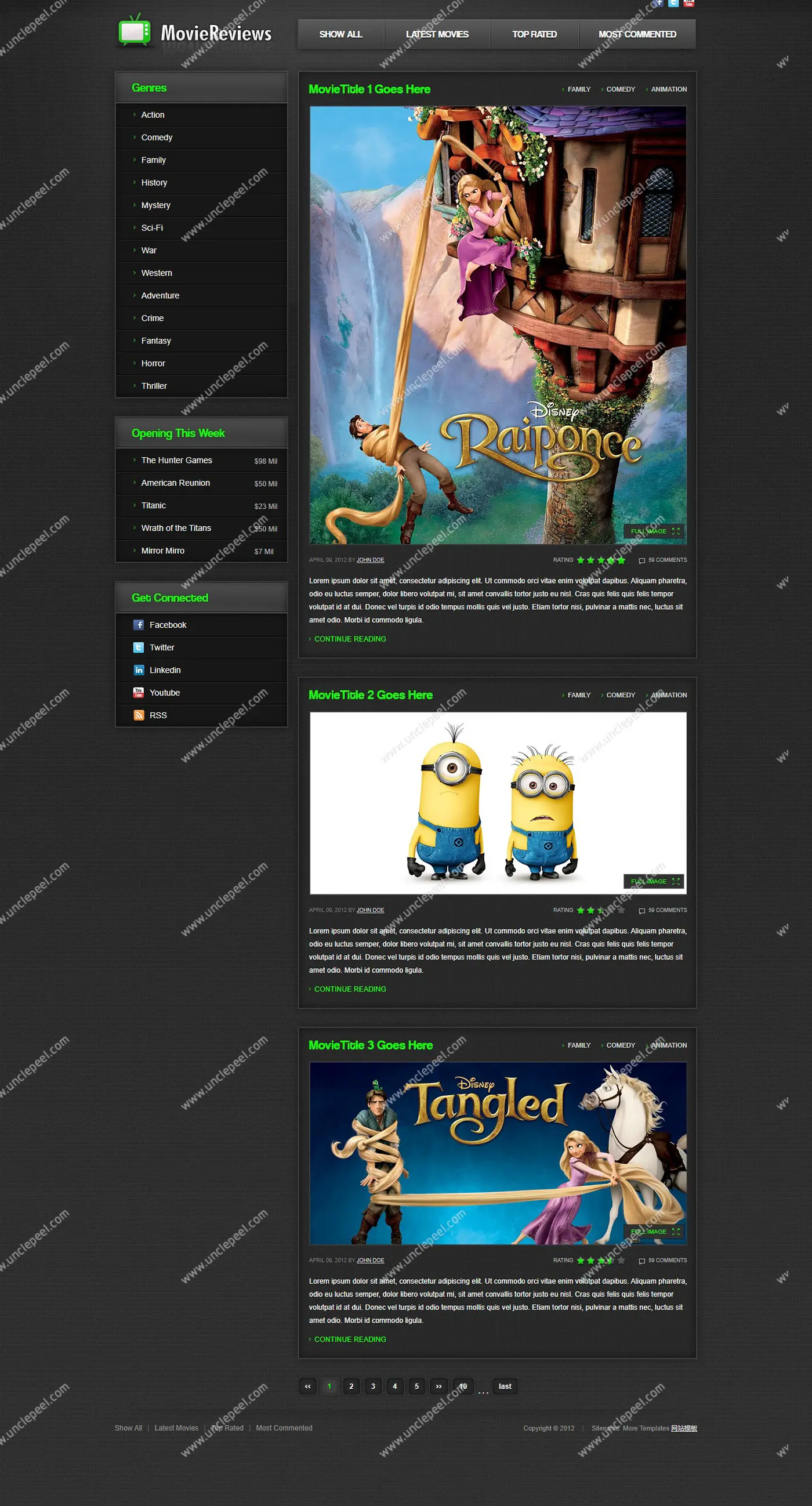Click the green TV logo icon

tap(135, 30)
